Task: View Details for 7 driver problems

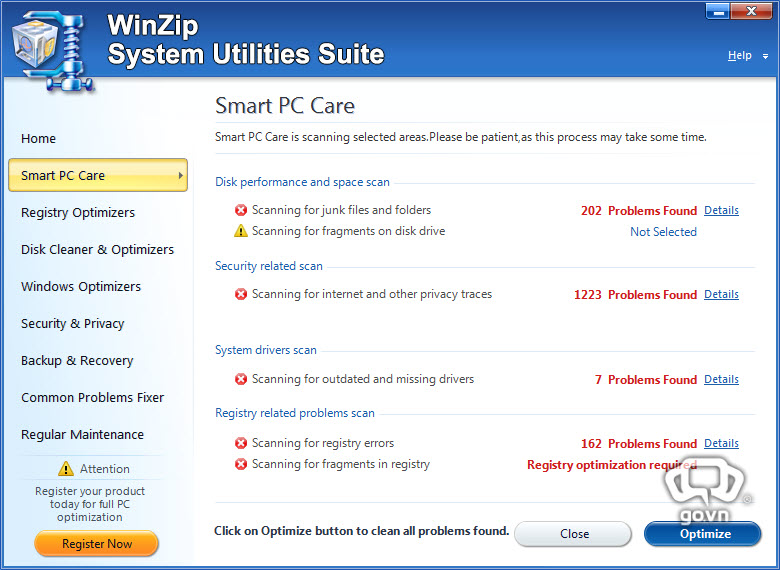Action: pos(721,380)
